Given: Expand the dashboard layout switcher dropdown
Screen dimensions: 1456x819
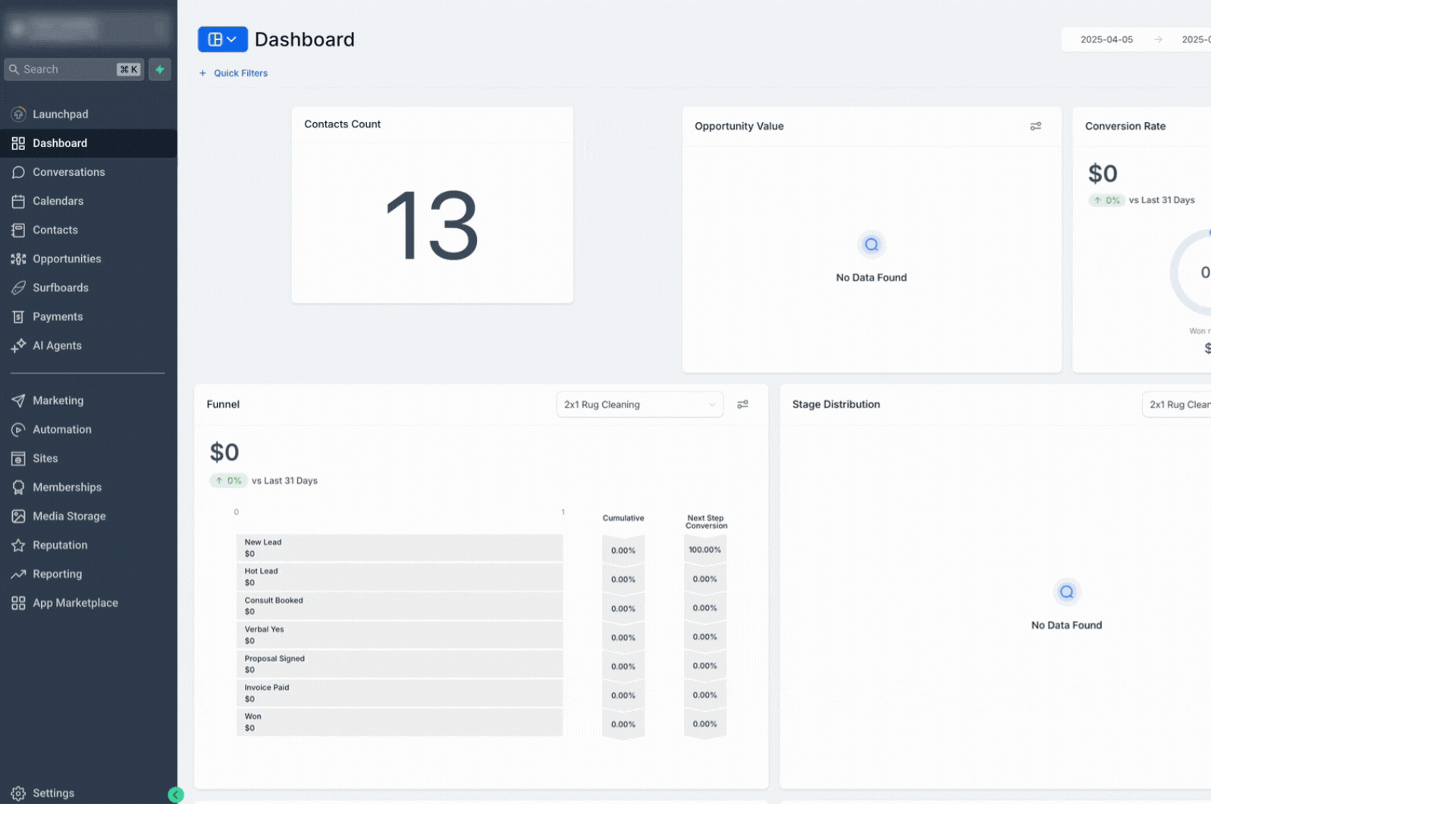Looking at the screenshot, I should [222, 39].
